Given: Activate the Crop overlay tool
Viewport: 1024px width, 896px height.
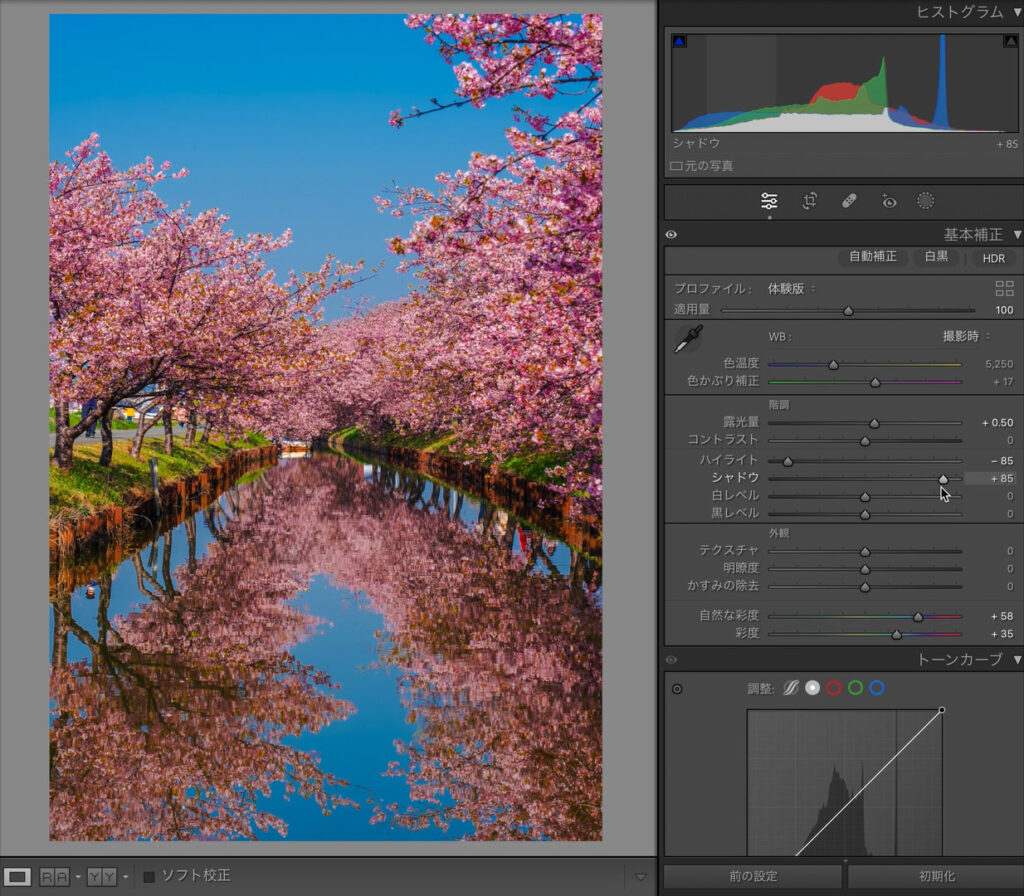Looking at the screenshot, I should pos(810,201).
